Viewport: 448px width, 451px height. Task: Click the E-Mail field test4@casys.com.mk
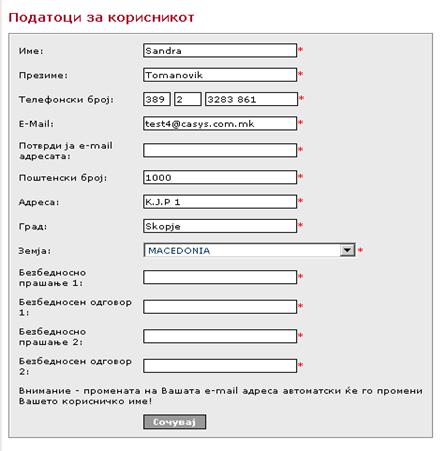click(x=220, y=124)
